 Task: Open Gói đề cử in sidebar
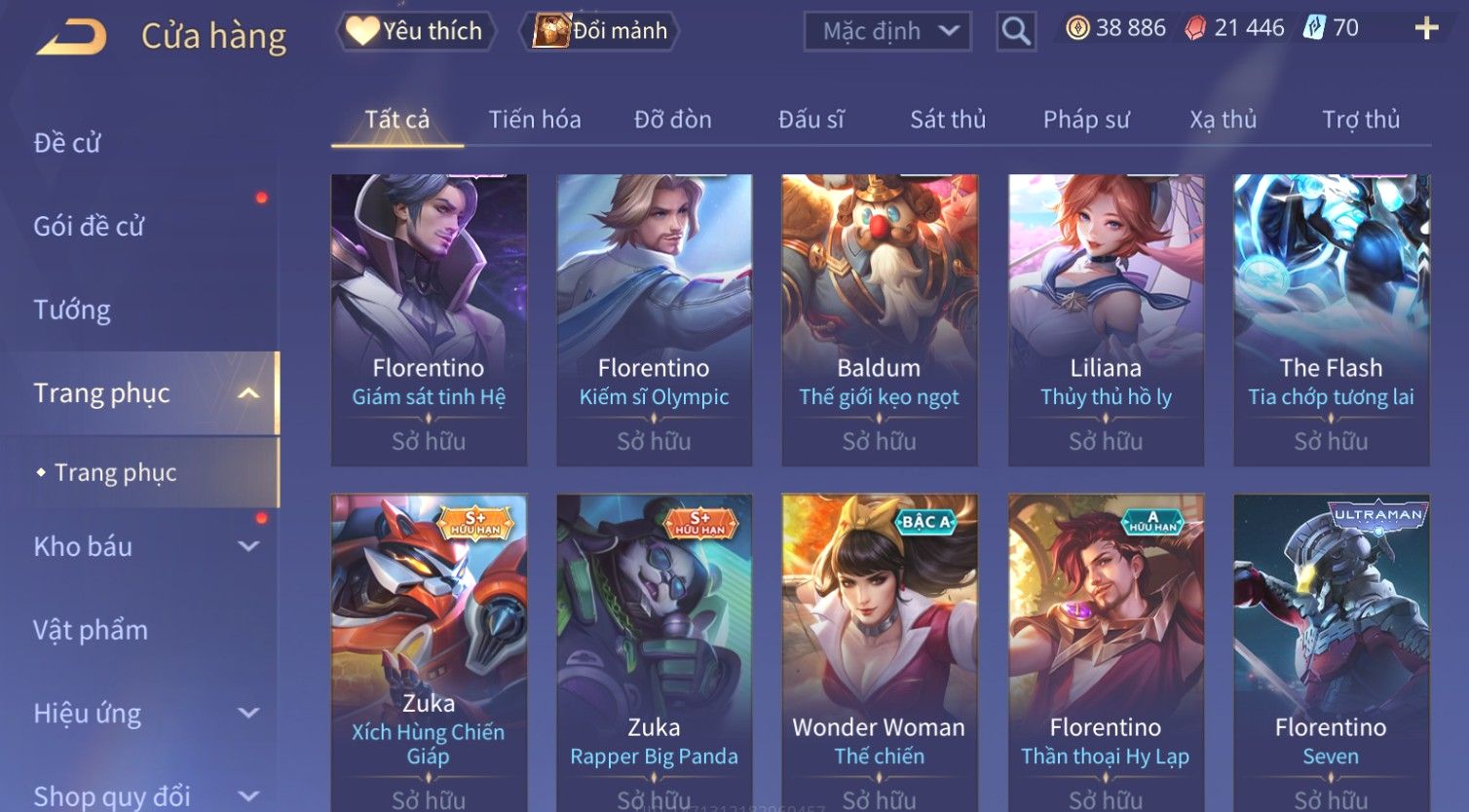tap(89, 226)
